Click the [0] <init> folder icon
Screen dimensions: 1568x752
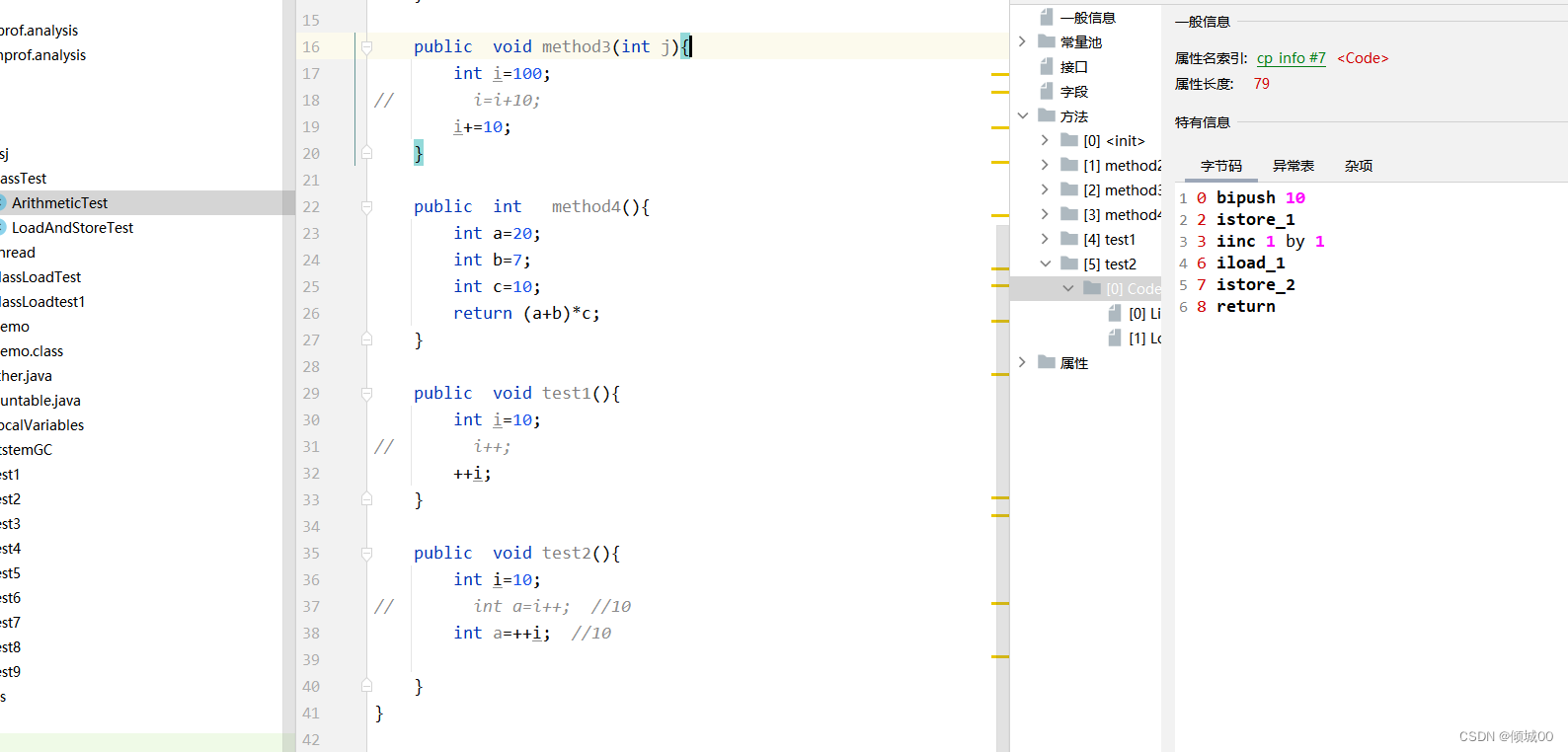point(1069,140)
